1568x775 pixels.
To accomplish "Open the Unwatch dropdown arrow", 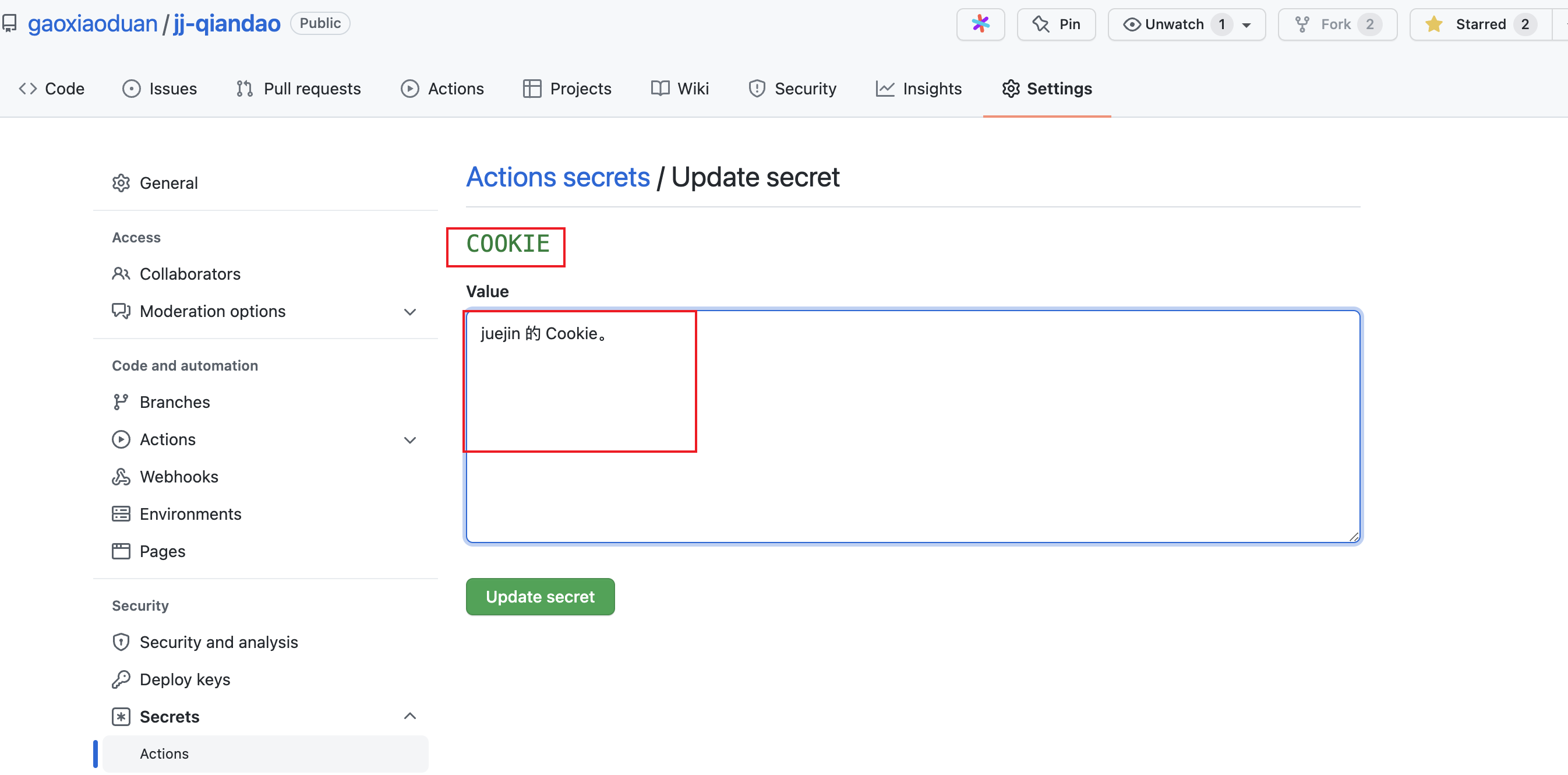I will click(1246, 25).
